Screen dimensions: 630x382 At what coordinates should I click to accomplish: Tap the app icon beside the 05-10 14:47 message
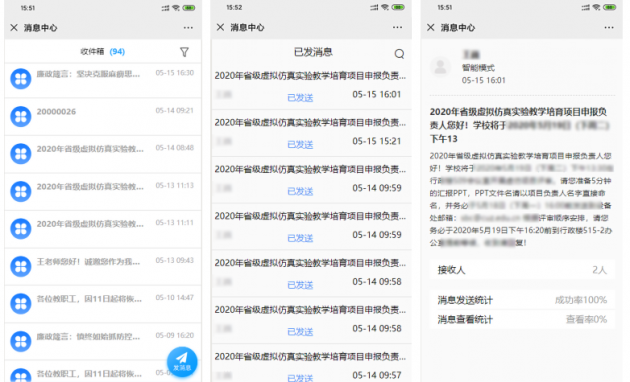[20, 304]
